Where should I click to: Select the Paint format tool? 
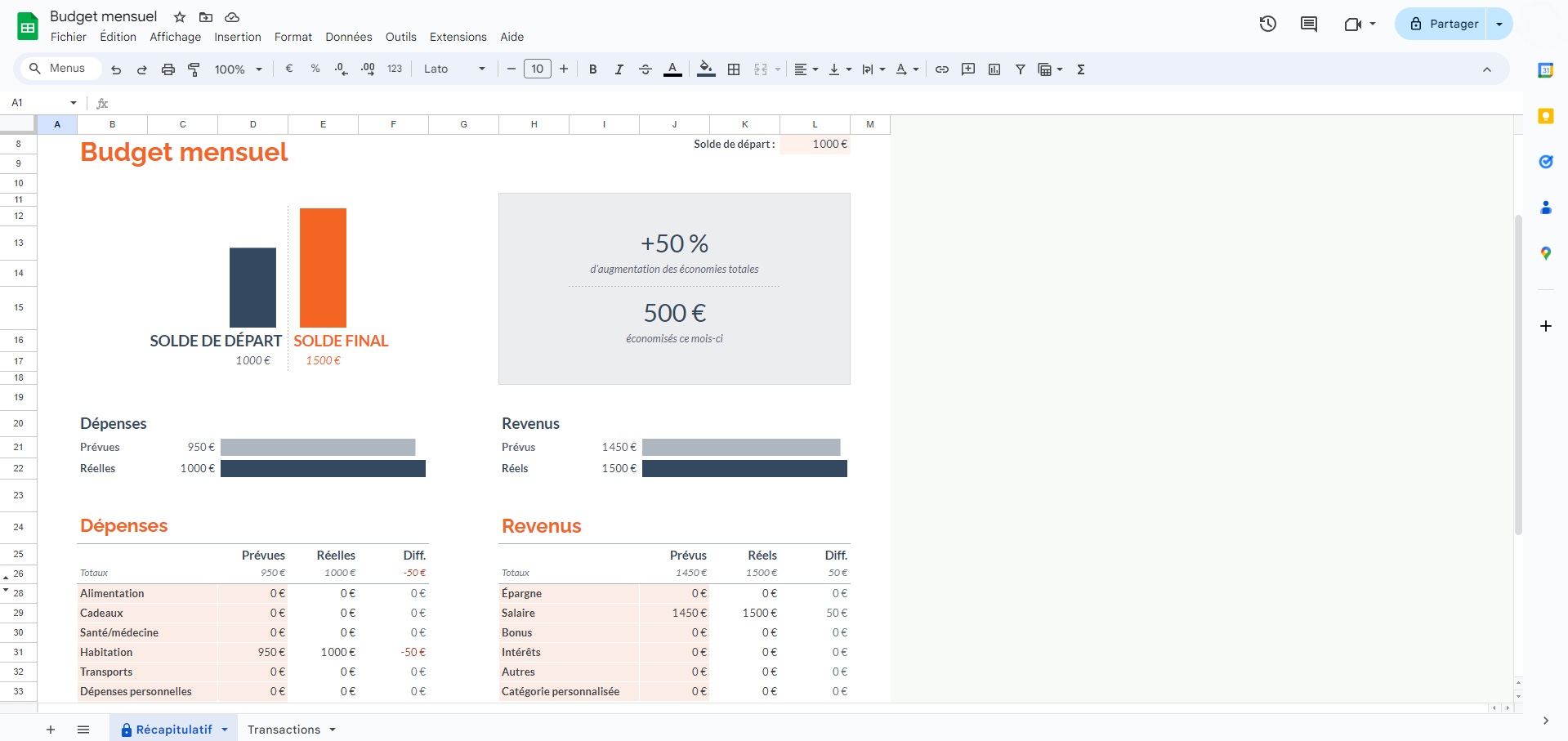[194, 69]
